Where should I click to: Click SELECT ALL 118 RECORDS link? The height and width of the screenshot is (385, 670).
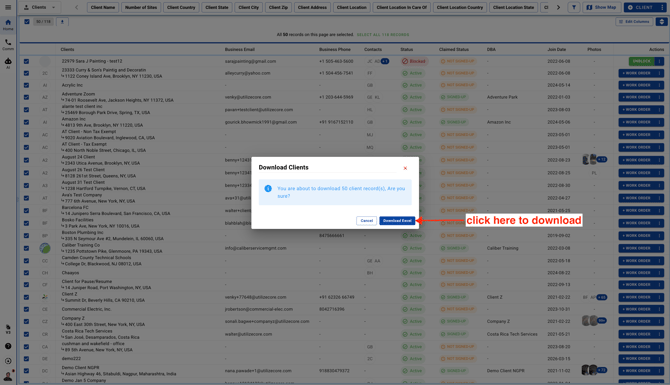click(383, 35)
